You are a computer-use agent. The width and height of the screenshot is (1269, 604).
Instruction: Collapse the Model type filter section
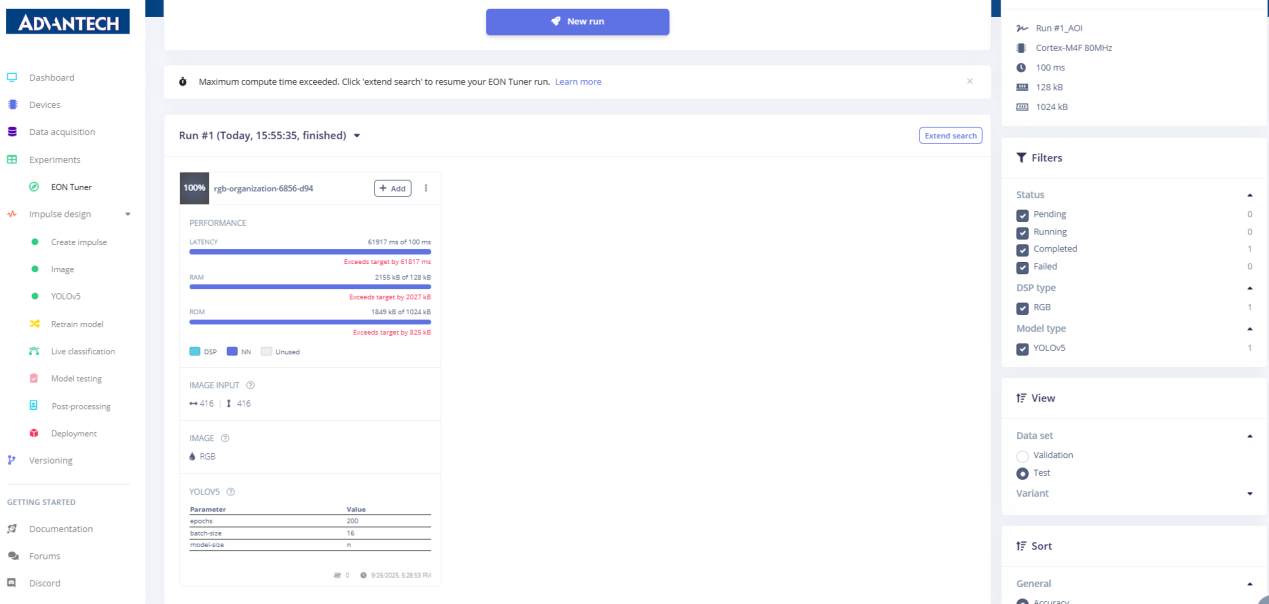1249,329
